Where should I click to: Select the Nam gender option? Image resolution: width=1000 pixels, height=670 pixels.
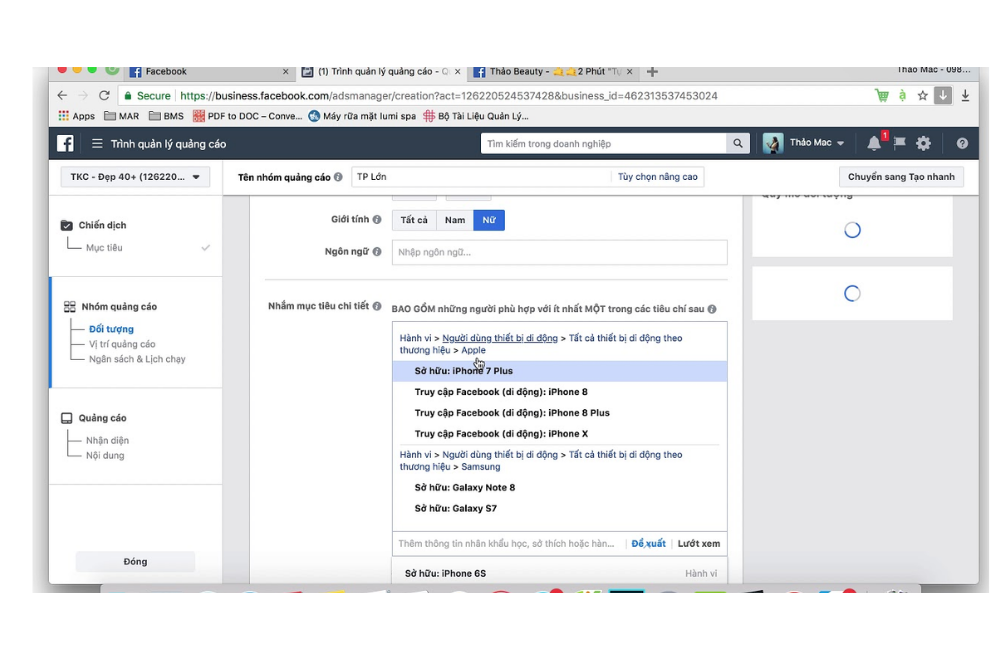pos(455,220)
